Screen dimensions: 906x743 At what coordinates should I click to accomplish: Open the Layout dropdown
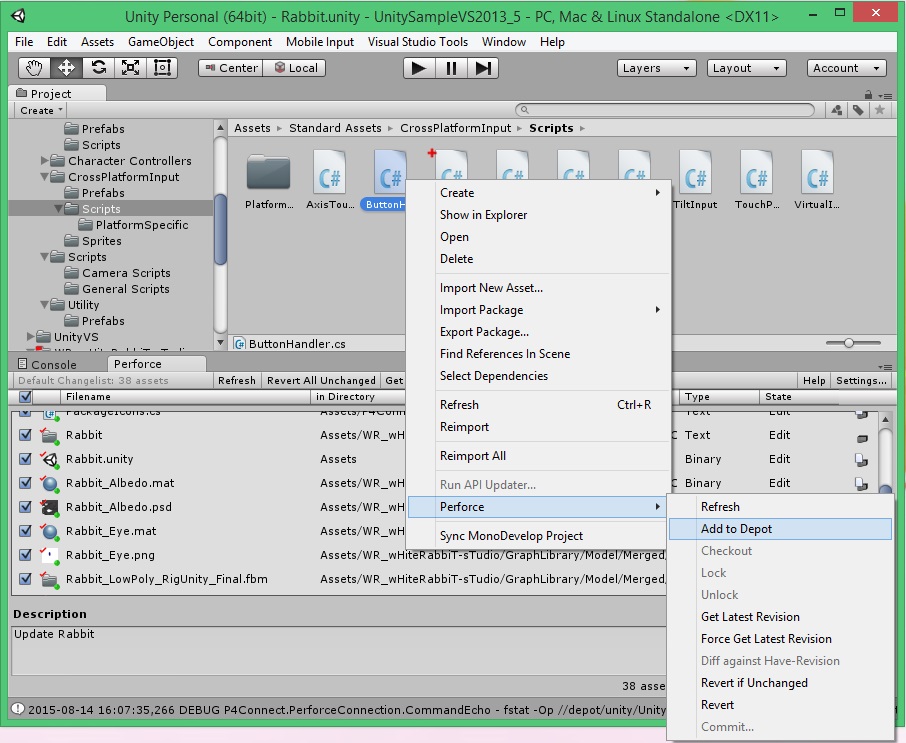(747, 68)
